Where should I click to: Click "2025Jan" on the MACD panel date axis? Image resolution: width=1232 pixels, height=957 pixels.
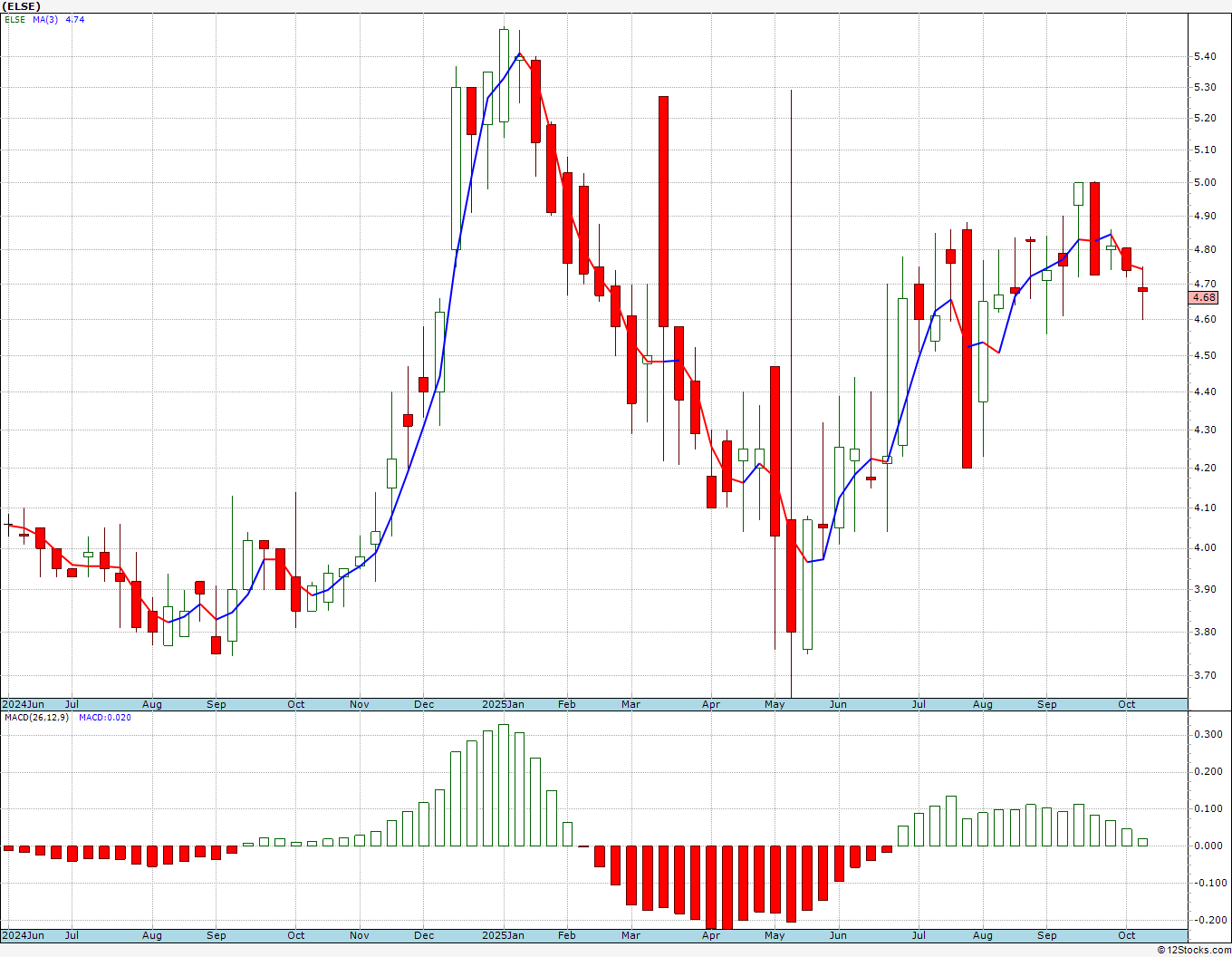point(503,935)
